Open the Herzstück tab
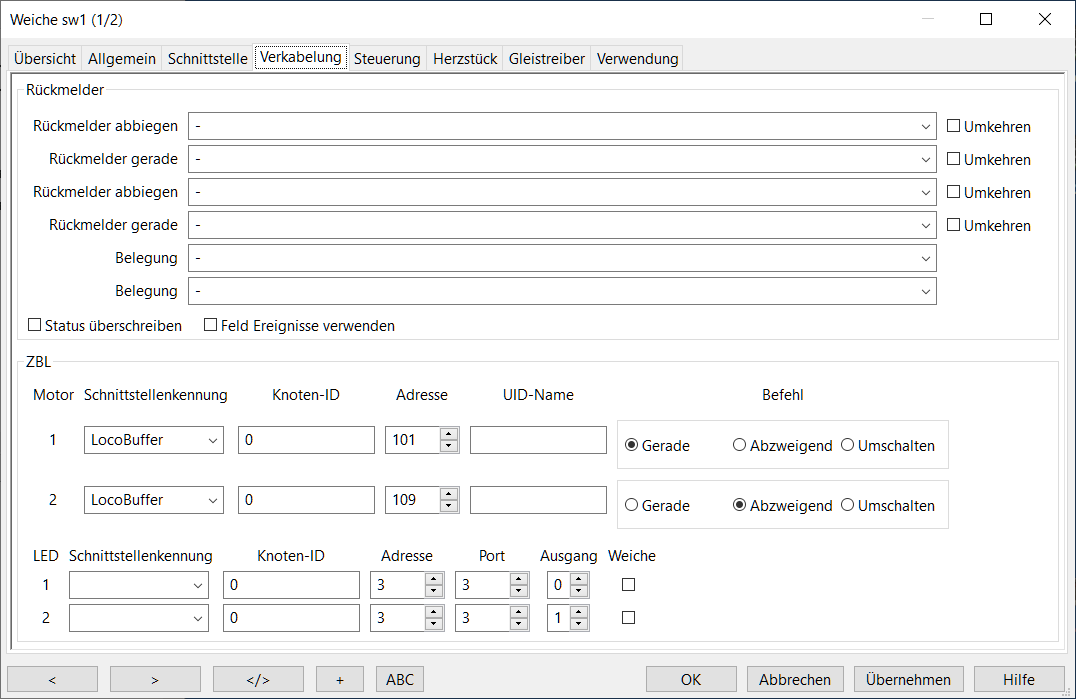This screenshot has height=699, width=1076. tap(465, 59)
